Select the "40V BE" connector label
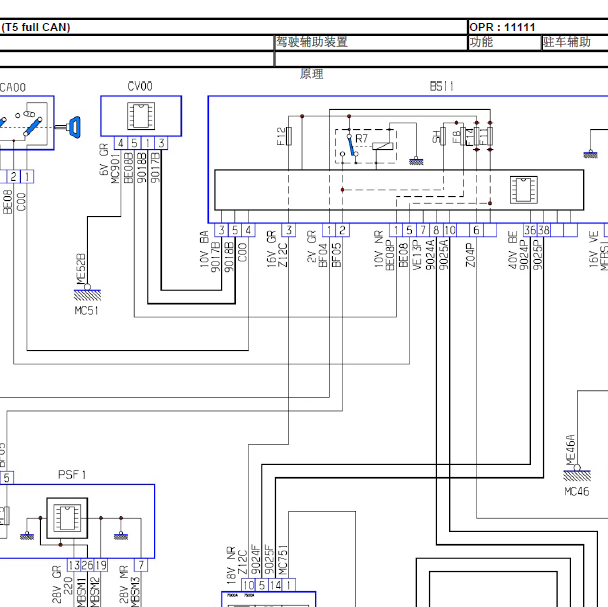The image size is (608, 607). [x=513, y=250]
